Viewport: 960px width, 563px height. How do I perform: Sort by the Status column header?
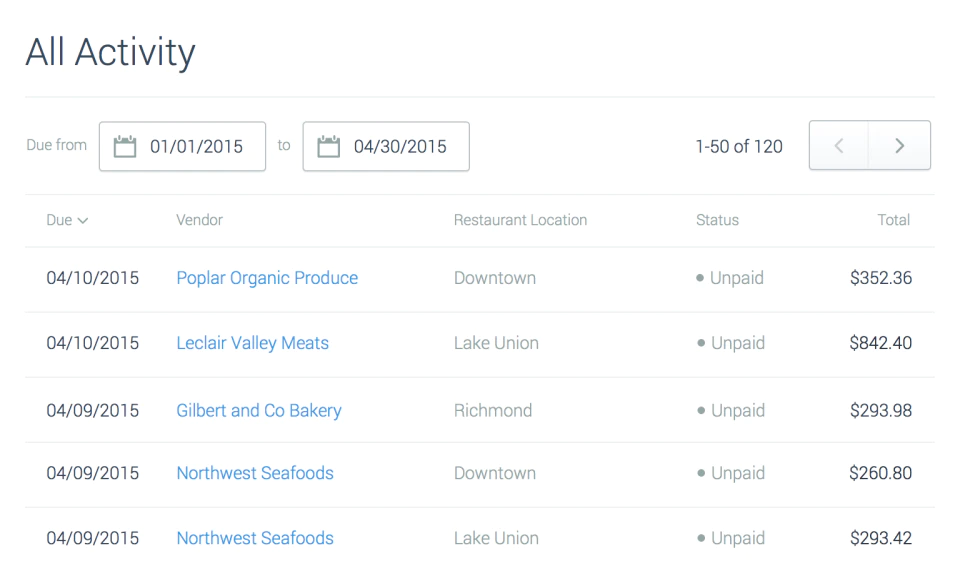(x=718, y=220)
